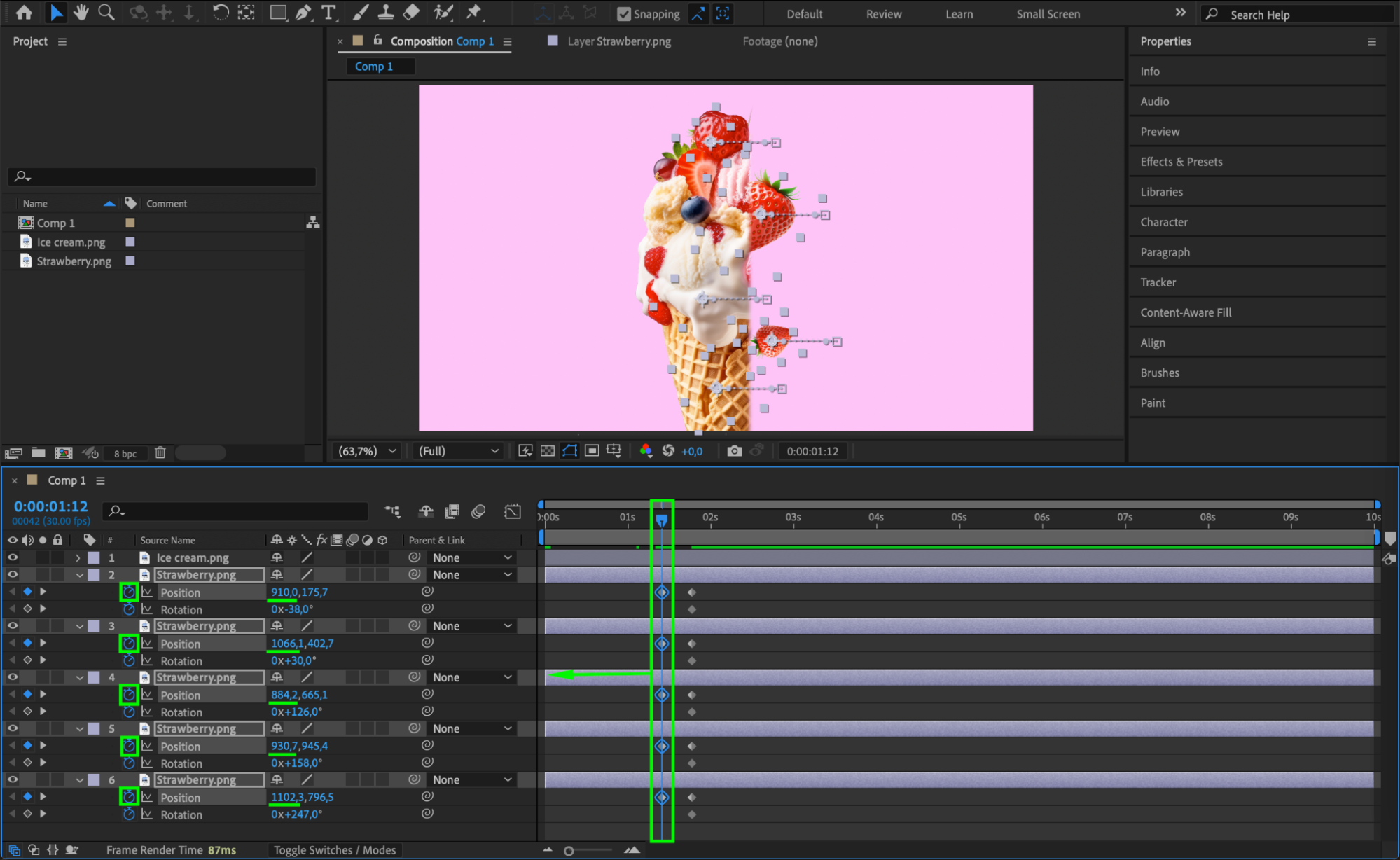Click the snapshot camera icon
This screenshot has height=860, width=1400.
(x=734, y=451)
